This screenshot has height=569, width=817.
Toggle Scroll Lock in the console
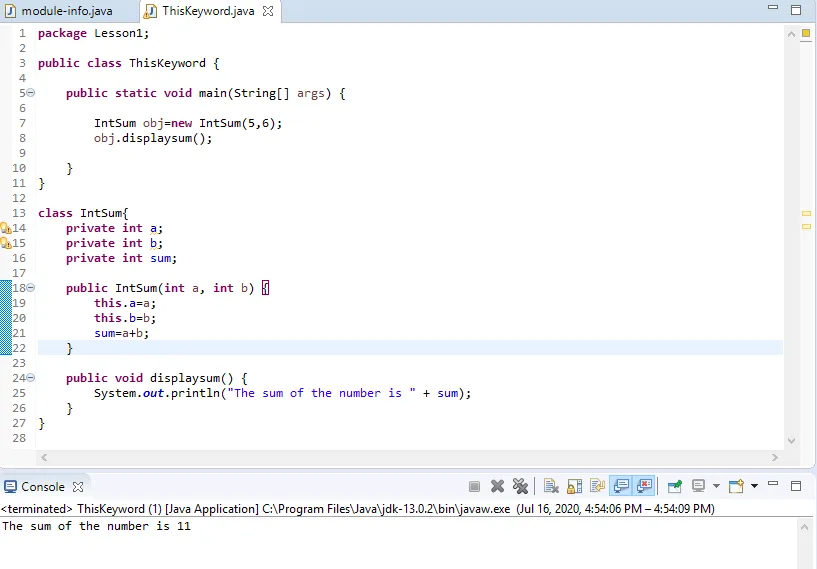coord(574,487)
